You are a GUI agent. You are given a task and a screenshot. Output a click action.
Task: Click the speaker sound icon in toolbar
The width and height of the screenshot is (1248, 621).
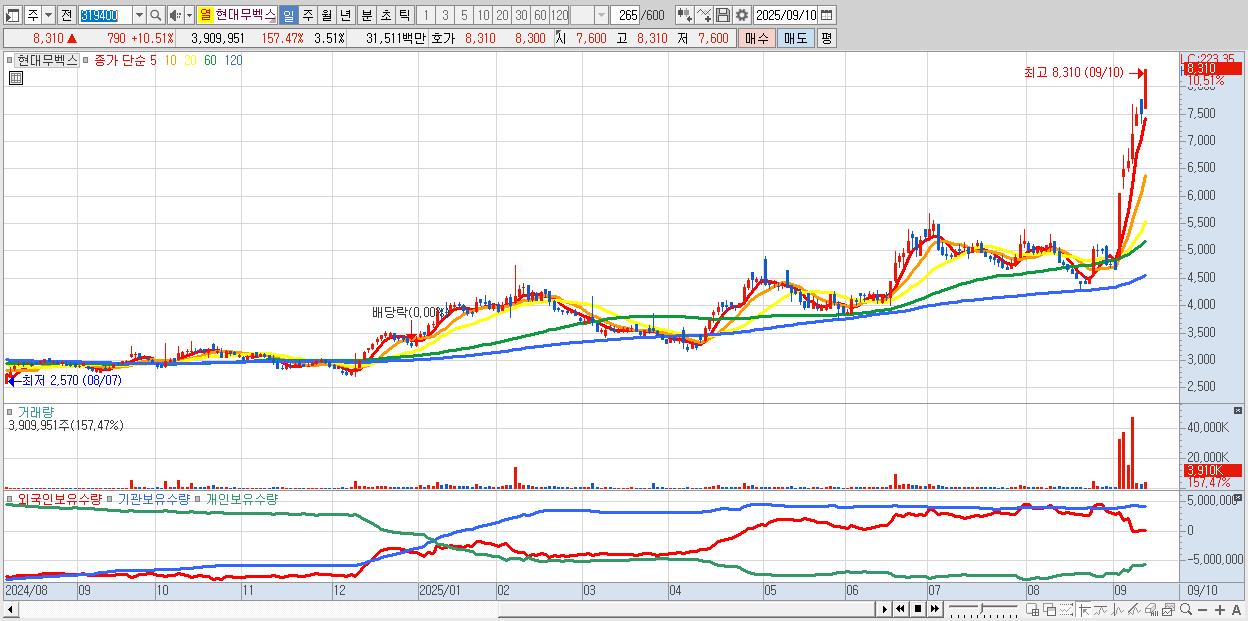175,15
